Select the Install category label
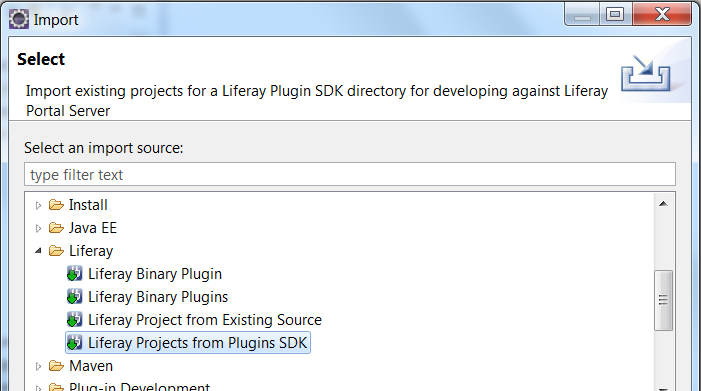The image size is (701, 391). click(x=88, y=205)
